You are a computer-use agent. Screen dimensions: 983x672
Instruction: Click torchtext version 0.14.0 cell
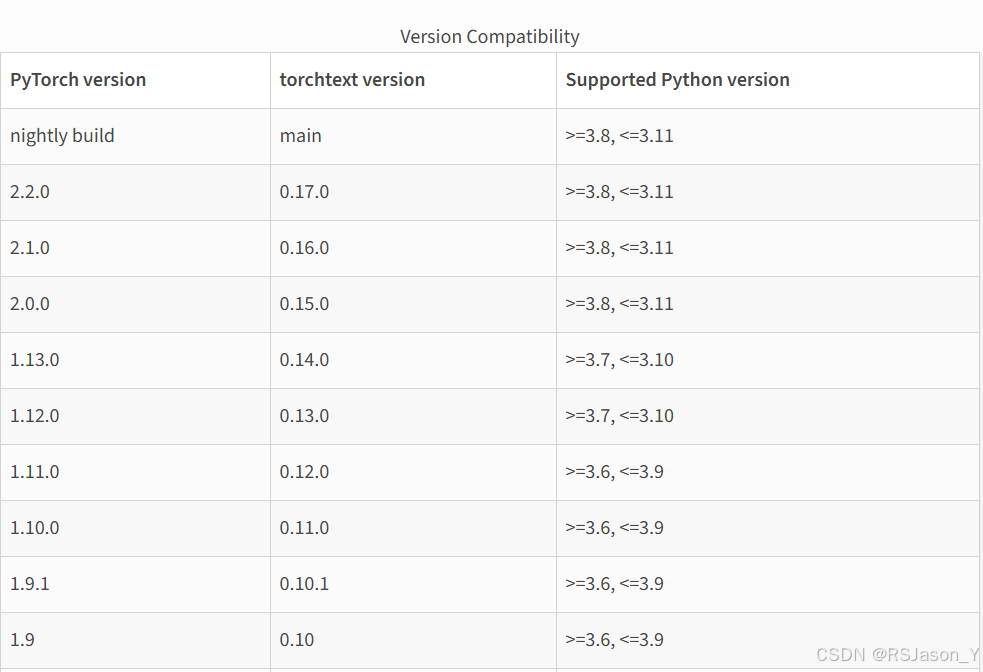pos(304,360)
